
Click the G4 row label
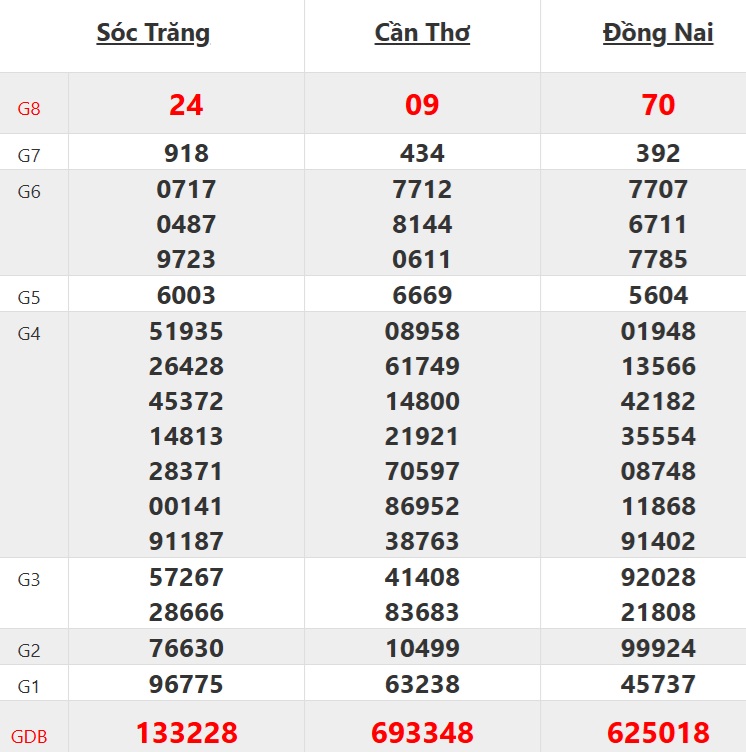(x=29, y=333)
